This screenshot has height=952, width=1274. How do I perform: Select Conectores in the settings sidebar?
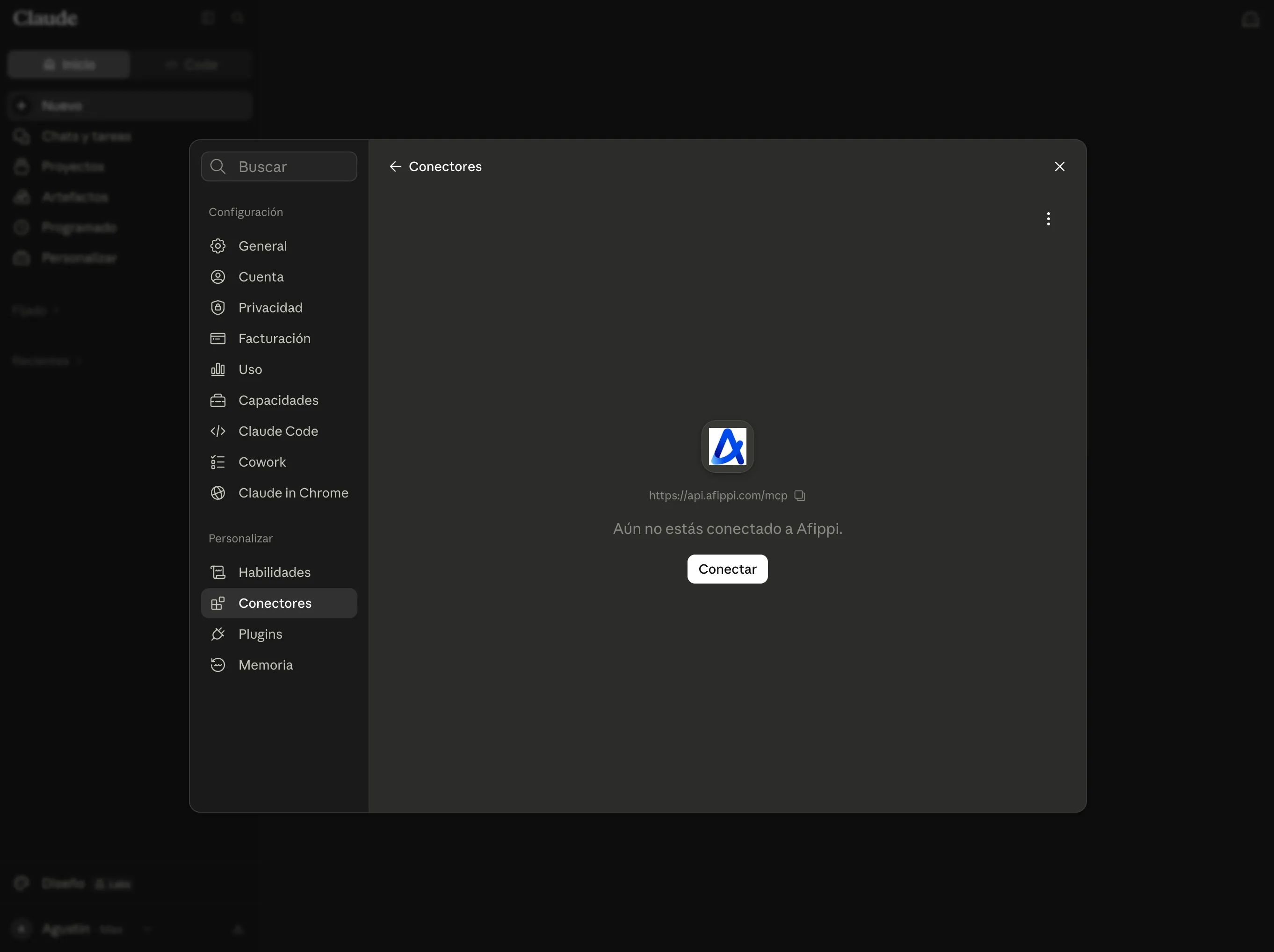pos(279,603)
